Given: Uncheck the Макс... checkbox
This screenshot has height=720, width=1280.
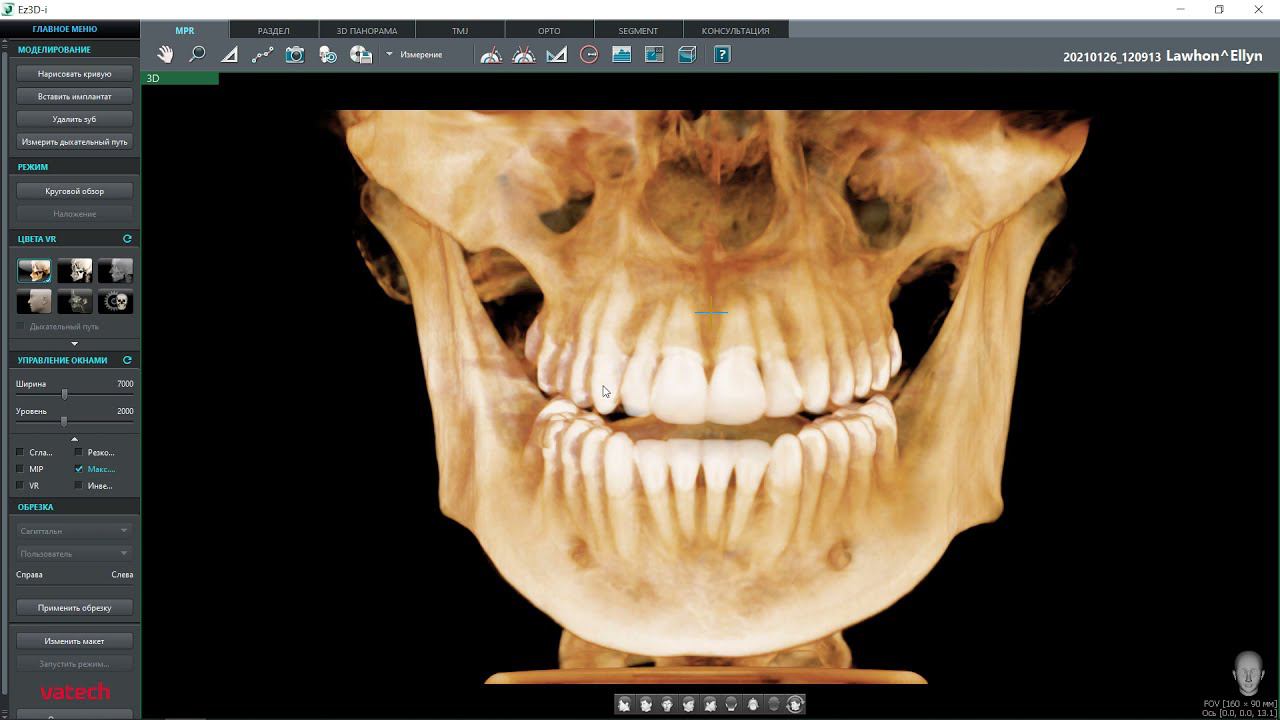Looking at the screenshot, I should click(x=79, y=469).
